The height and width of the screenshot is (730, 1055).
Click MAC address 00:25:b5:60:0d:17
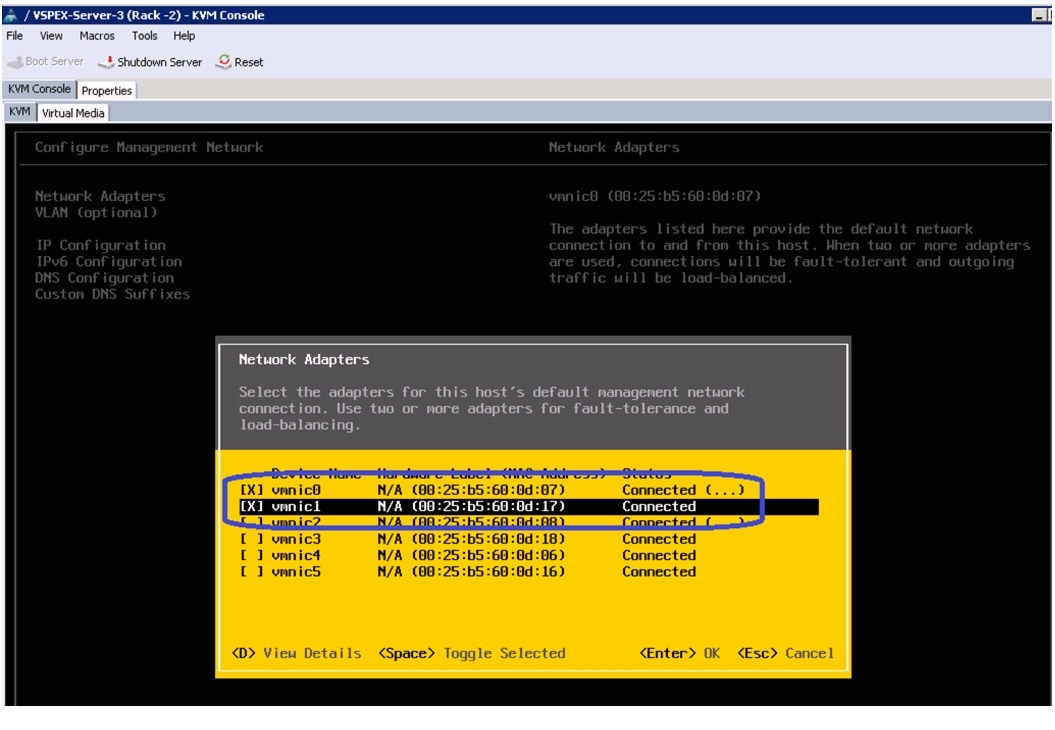click(488, 506)
